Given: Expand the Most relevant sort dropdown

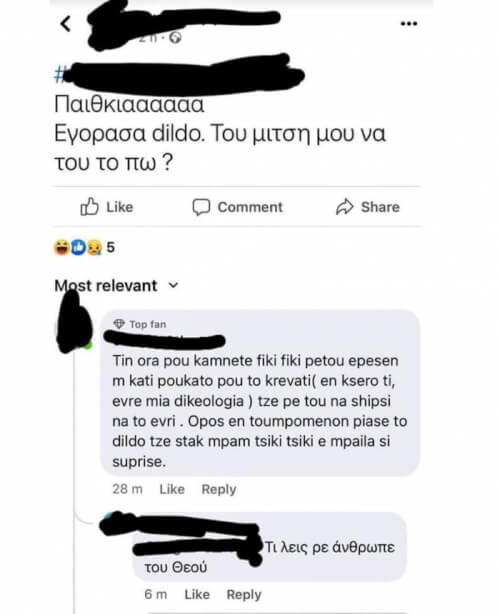Looking at the screenshot, I should tap(116, 285).
